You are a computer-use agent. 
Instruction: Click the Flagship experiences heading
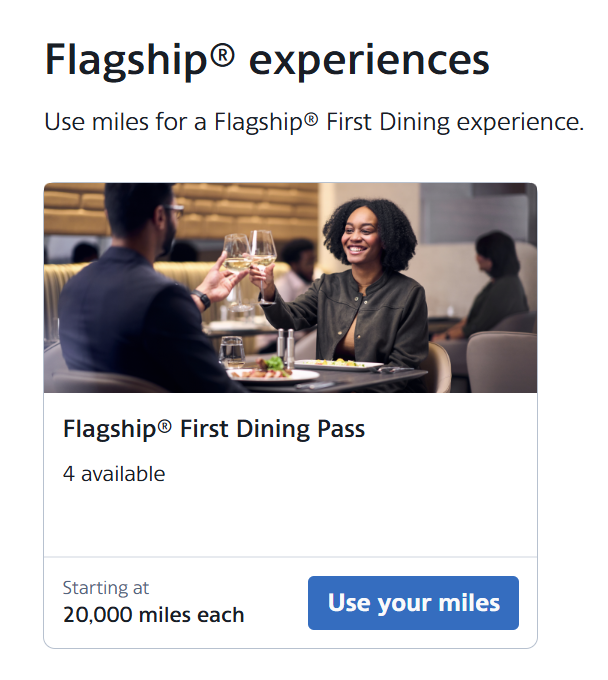[267, 60]
